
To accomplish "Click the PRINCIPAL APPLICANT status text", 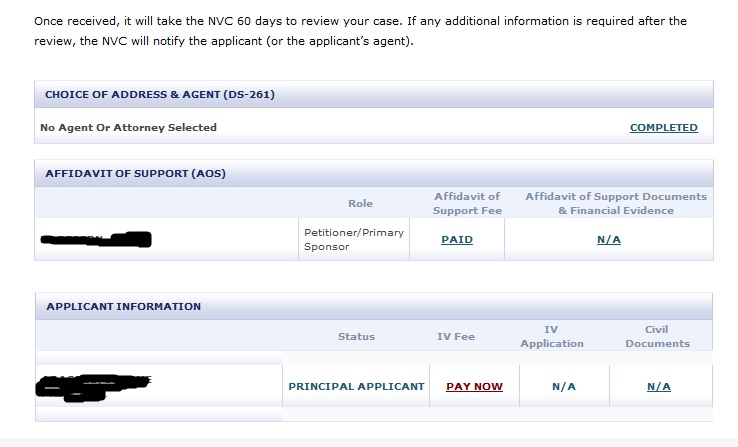I will coord(356,387).
